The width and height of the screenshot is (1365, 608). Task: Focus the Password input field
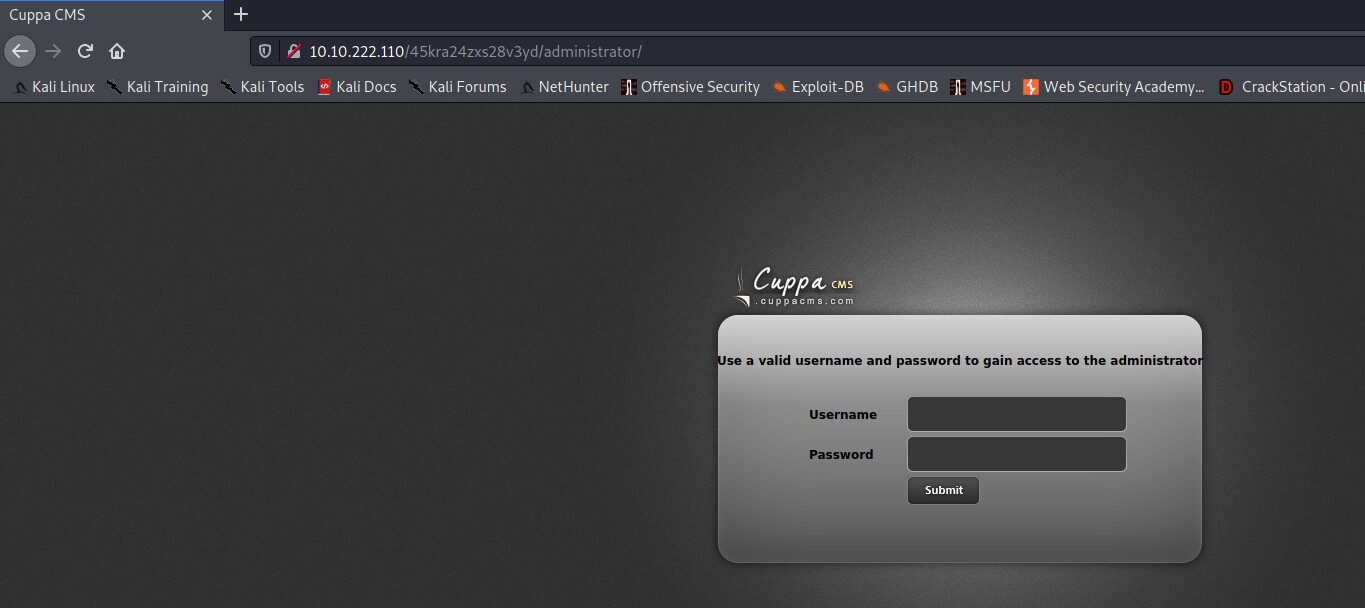pyautogui.click(x=1016, y=454)
